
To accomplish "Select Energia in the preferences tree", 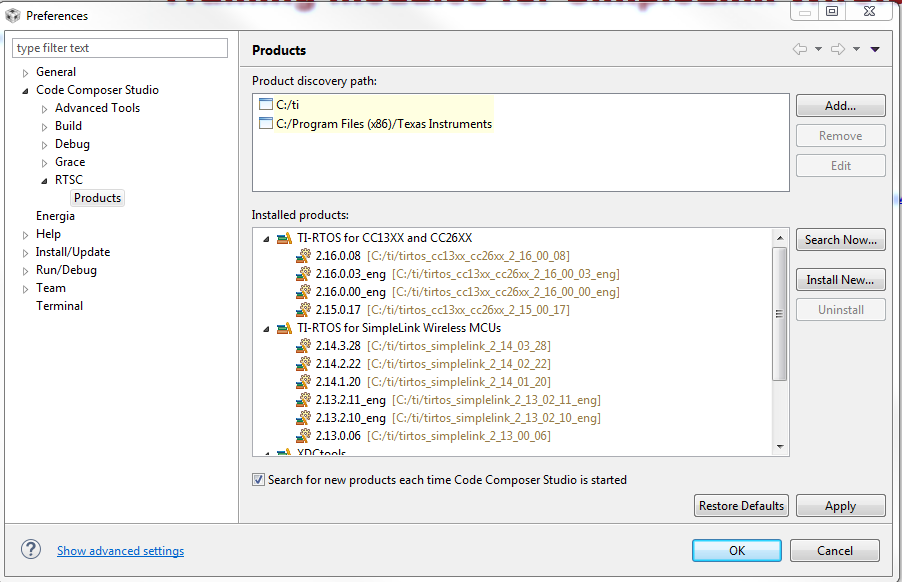I will tap(55, 216).
